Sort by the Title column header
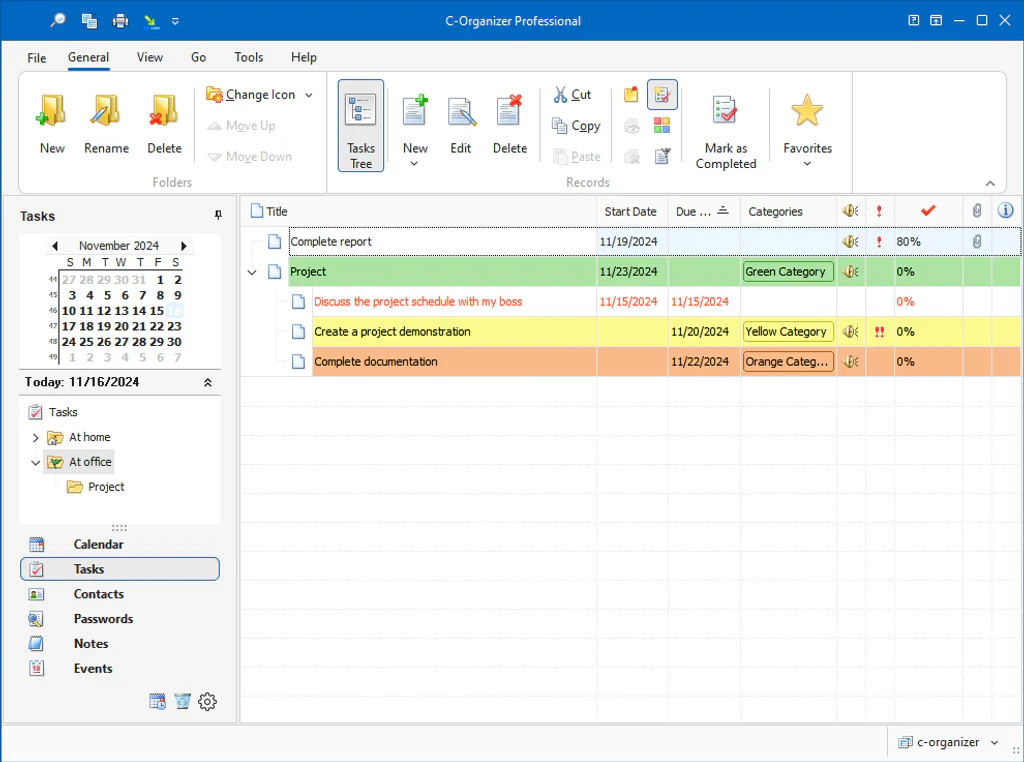 [419, 212]
